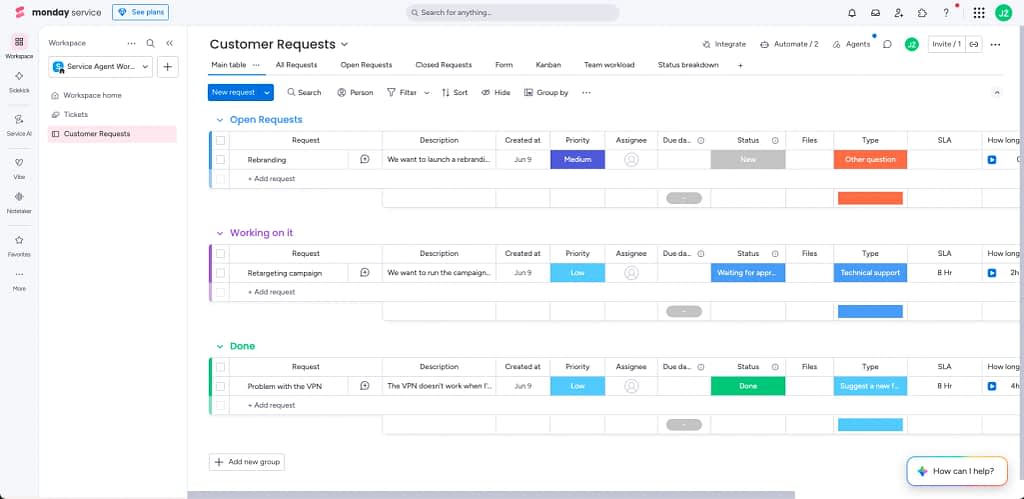Viewport: 1024px width, 499px height.
Task: Tick the Problem with the VPN checkbox
Action: click(x=221, y=386)
